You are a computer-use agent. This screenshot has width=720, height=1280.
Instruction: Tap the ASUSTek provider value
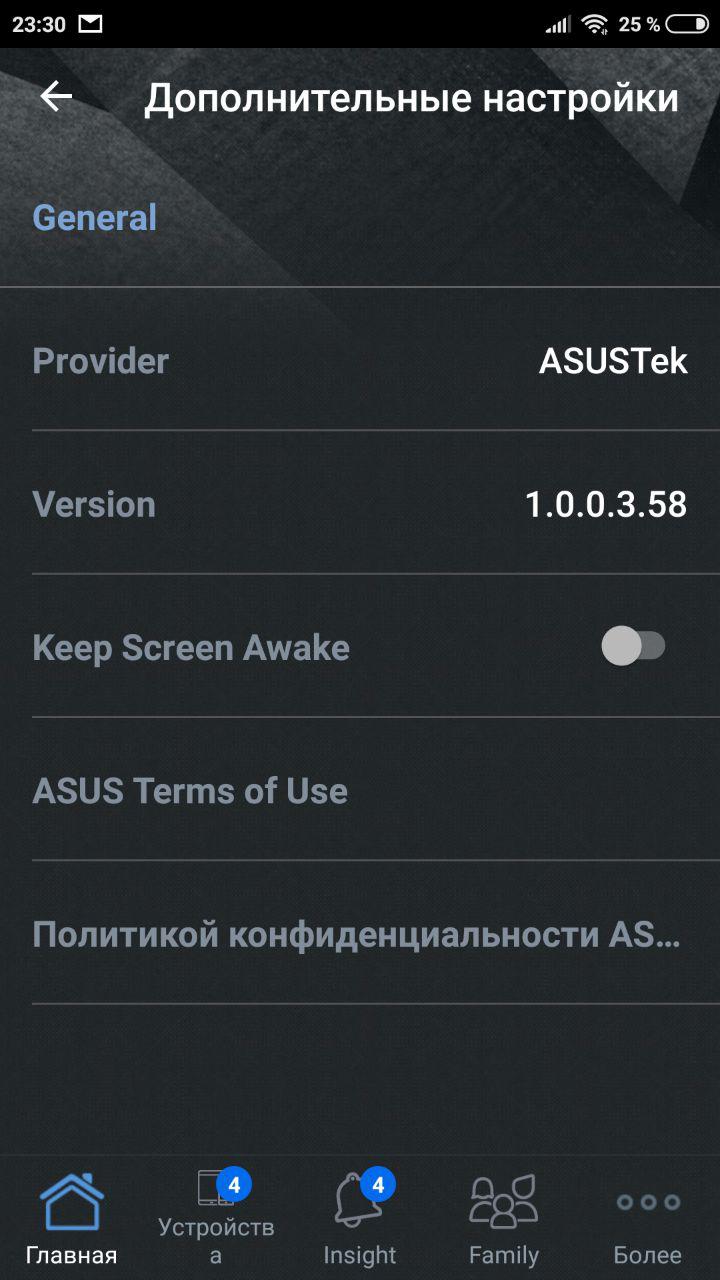click(613, 361)
